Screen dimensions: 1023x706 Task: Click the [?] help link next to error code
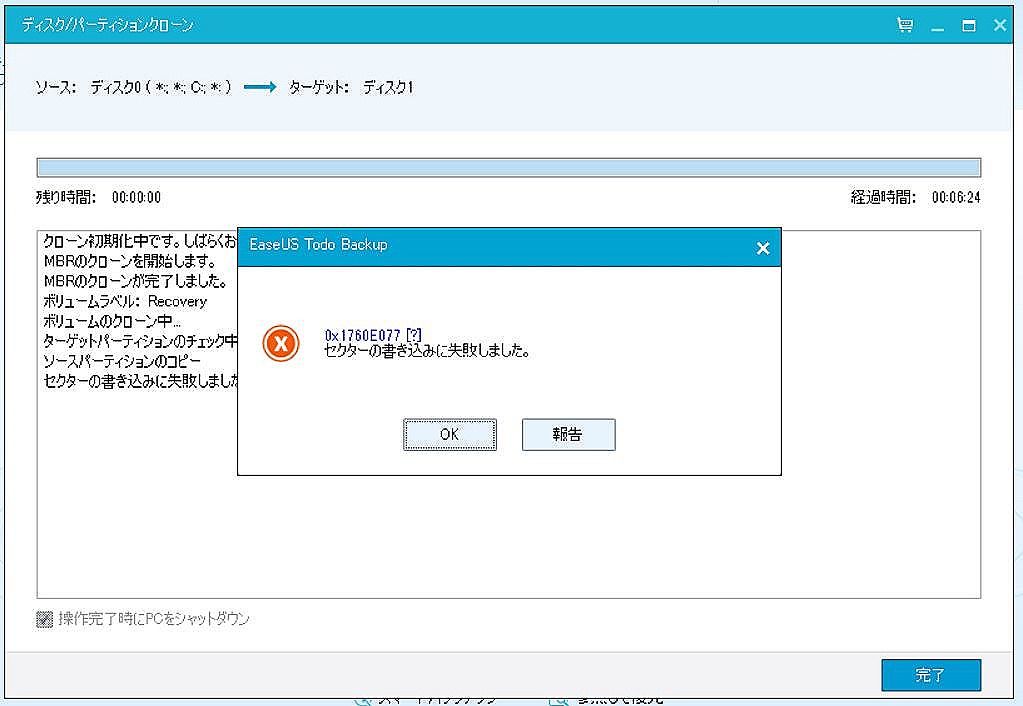tap(414, 335)
